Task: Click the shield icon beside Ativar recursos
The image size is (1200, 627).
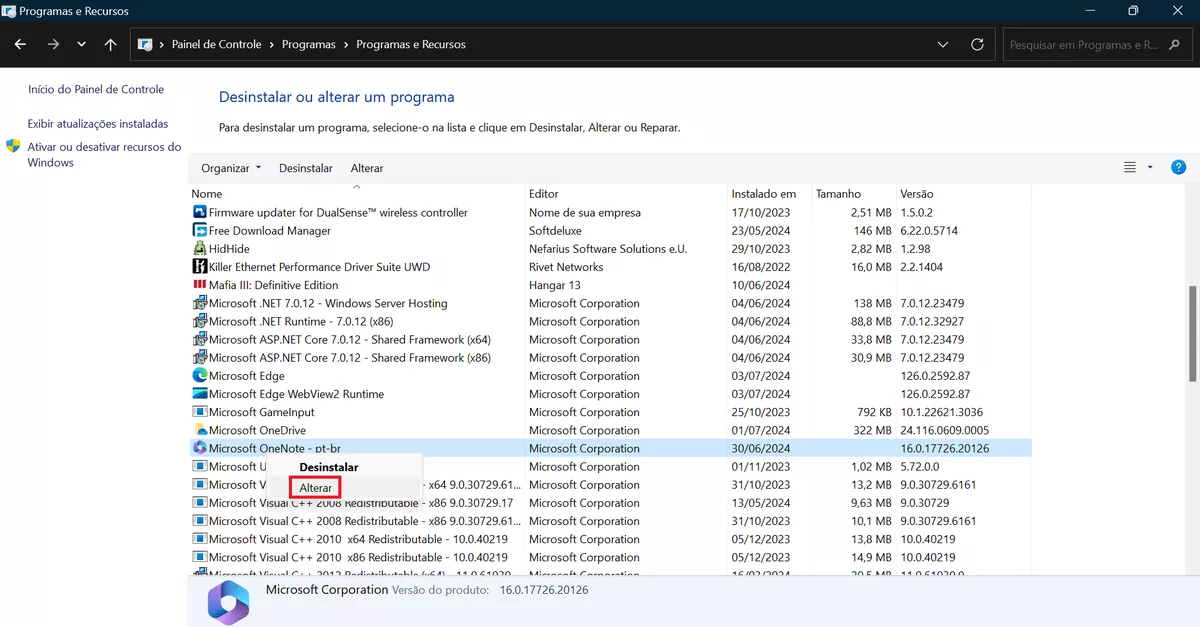Action: coord(14,147)
